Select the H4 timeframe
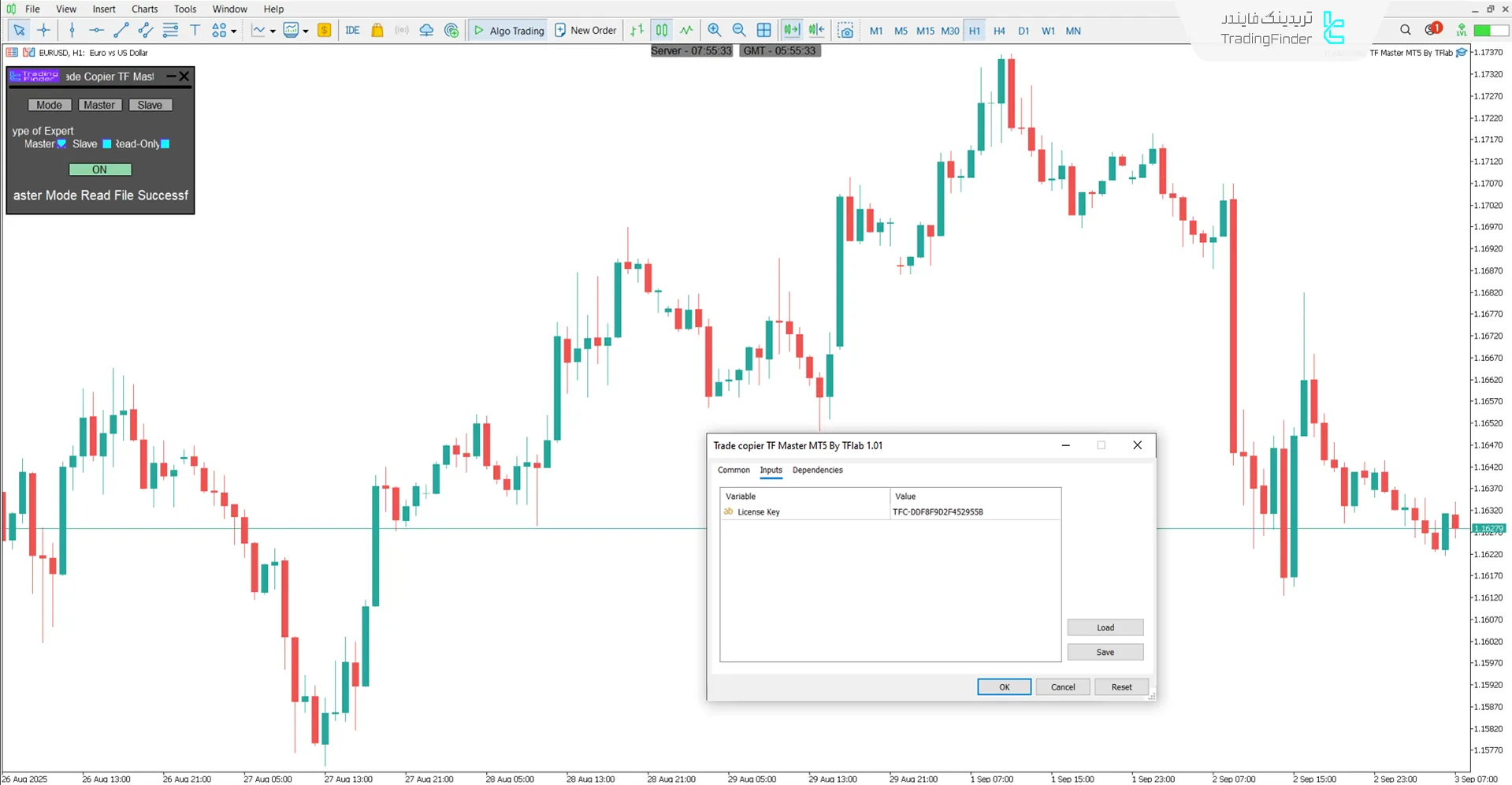The image size is (1512, 785). click(x=999, y=31)
